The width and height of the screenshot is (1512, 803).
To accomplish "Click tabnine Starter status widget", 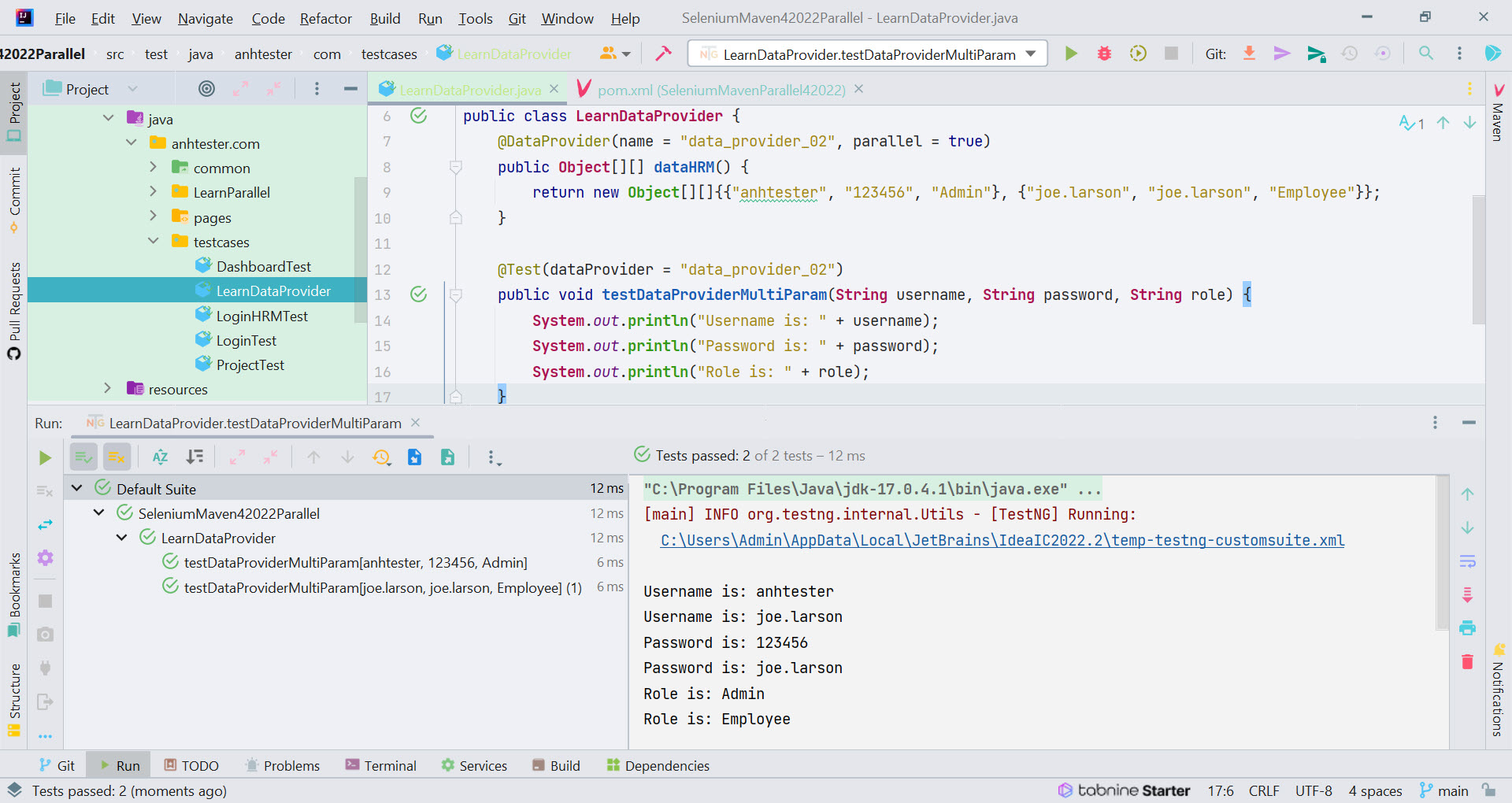I will [1125, 790].
